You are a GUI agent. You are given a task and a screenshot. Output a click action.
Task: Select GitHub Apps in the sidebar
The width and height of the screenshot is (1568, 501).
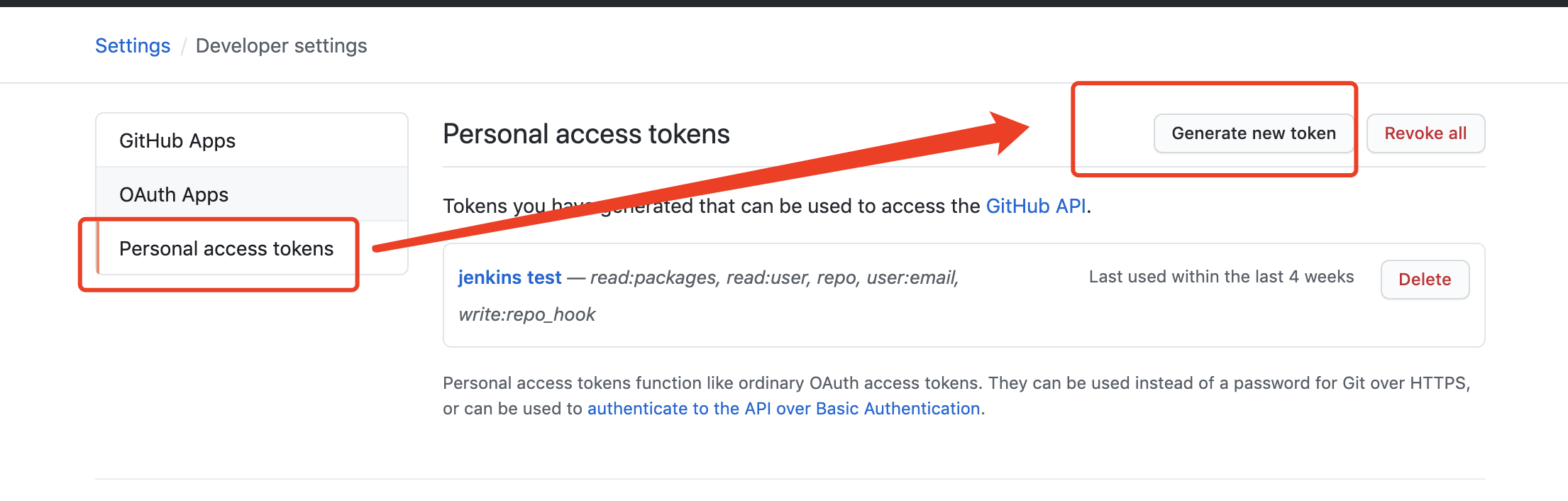click(x=177, y=140)
